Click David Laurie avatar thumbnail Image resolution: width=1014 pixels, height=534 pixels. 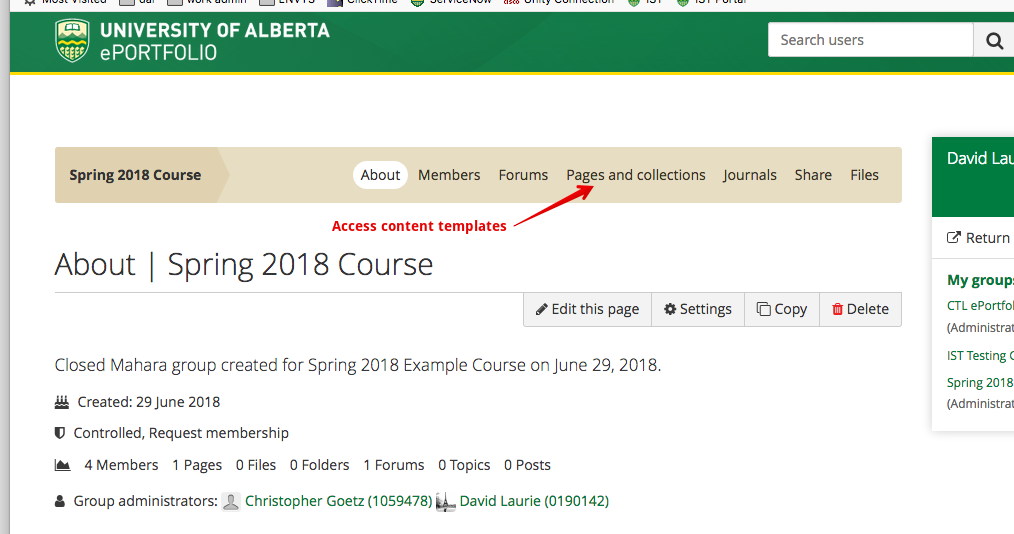coord(446,502)
